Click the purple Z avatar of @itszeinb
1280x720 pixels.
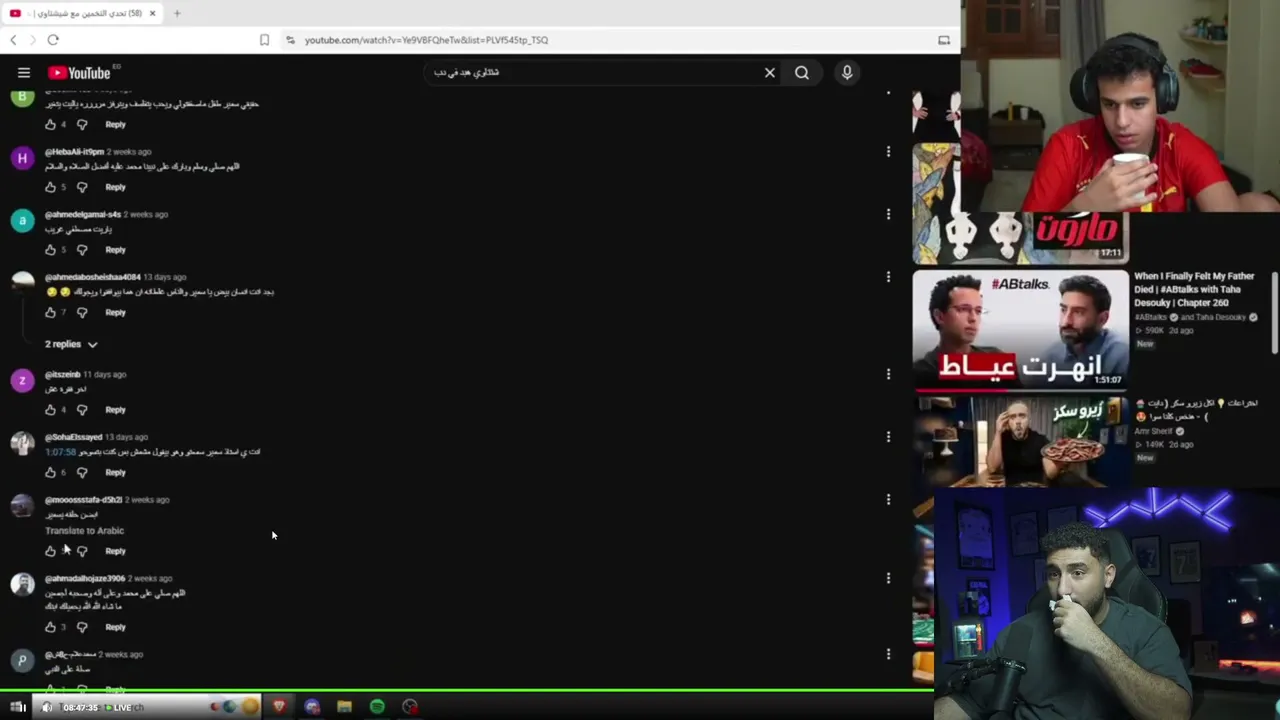click(x=22, y=381)
